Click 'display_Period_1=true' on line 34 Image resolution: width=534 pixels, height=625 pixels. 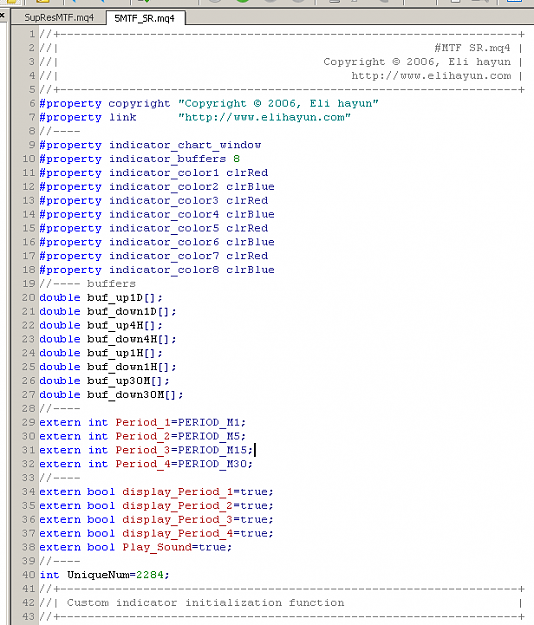tap(195, 492)
